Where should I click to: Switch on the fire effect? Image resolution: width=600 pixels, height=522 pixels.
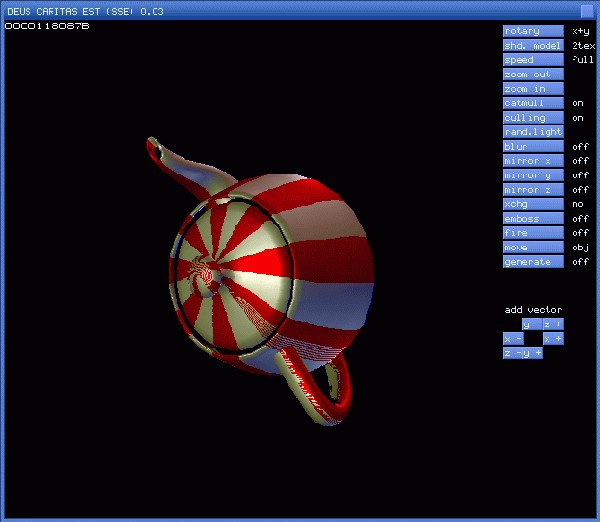[x=532, y=233]
